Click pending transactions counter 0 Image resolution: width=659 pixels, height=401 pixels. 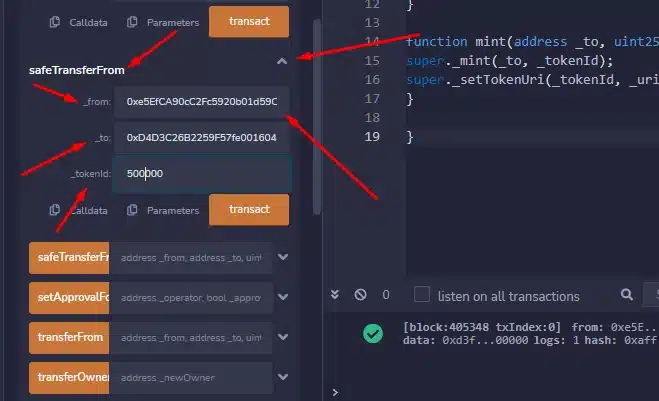[x=386, y=295]
